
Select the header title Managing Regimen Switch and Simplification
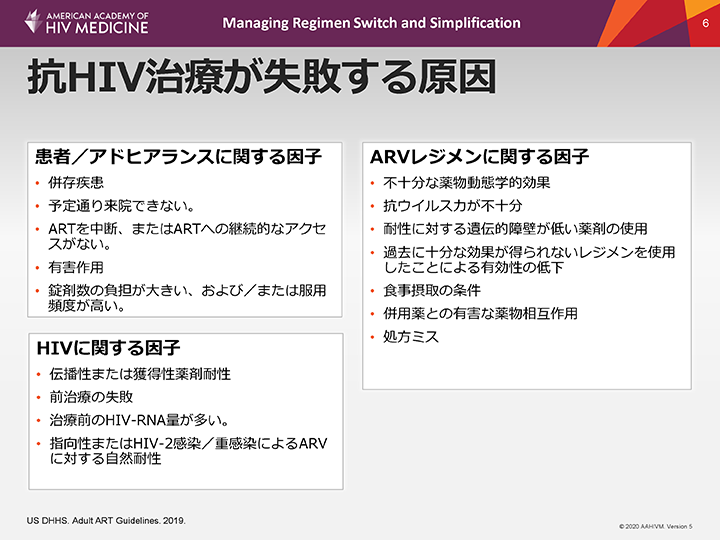pos(371,22)
